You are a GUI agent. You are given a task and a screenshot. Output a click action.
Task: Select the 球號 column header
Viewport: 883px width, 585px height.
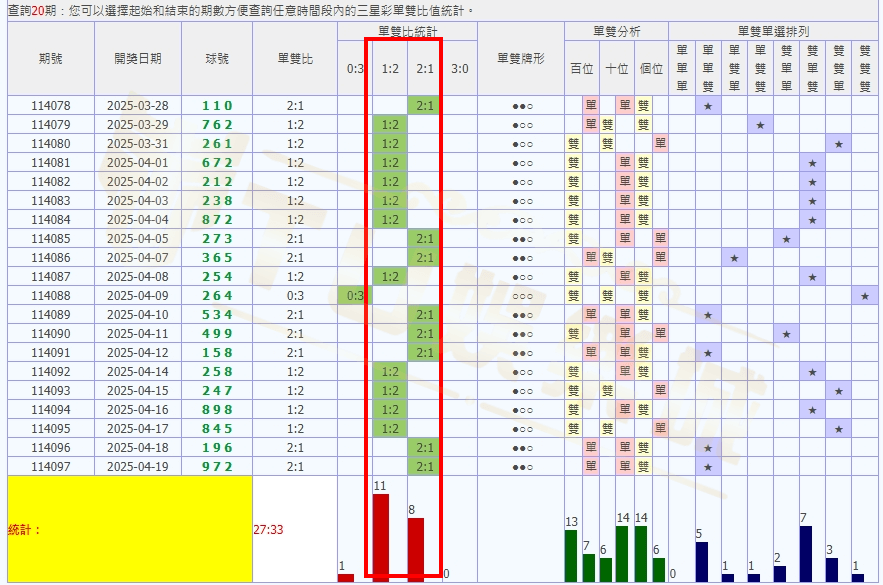point(216,59)
